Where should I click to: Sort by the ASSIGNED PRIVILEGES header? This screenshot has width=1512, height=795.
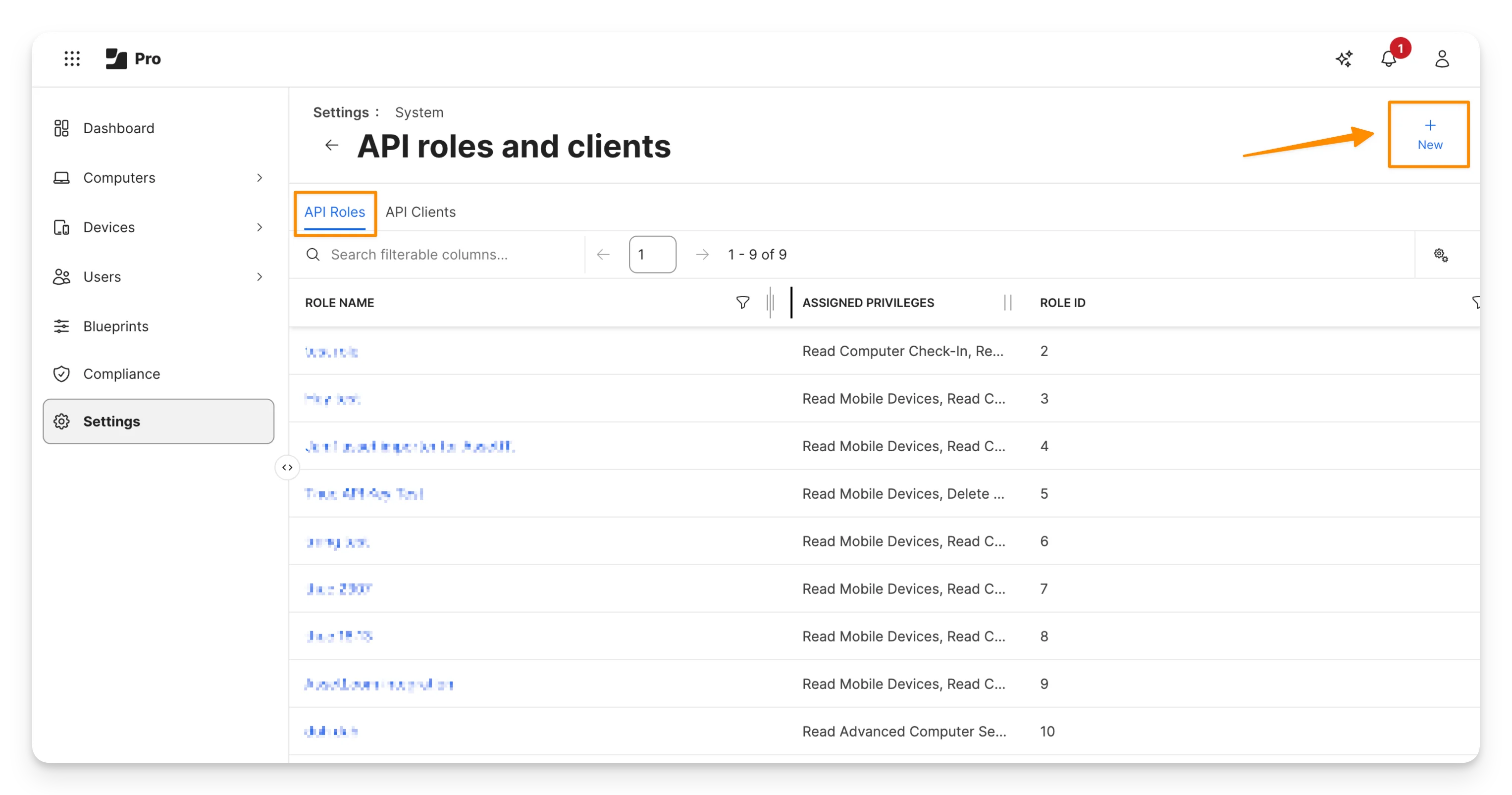click(x=868, y=302)
